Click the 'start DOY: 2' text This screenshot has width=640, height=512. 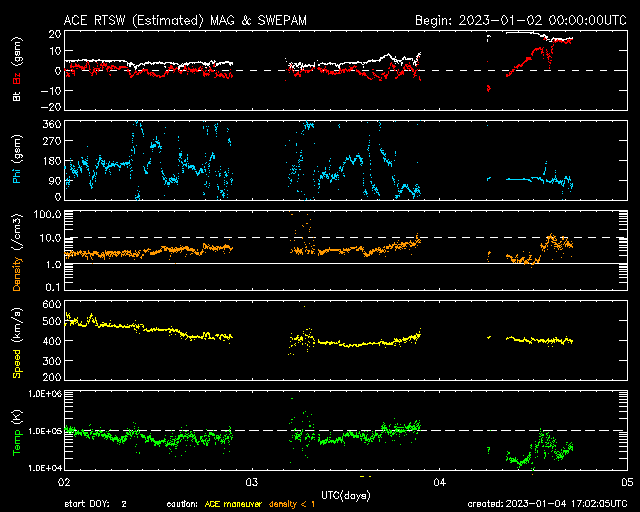pyautogui.click(x=96, y=504)
